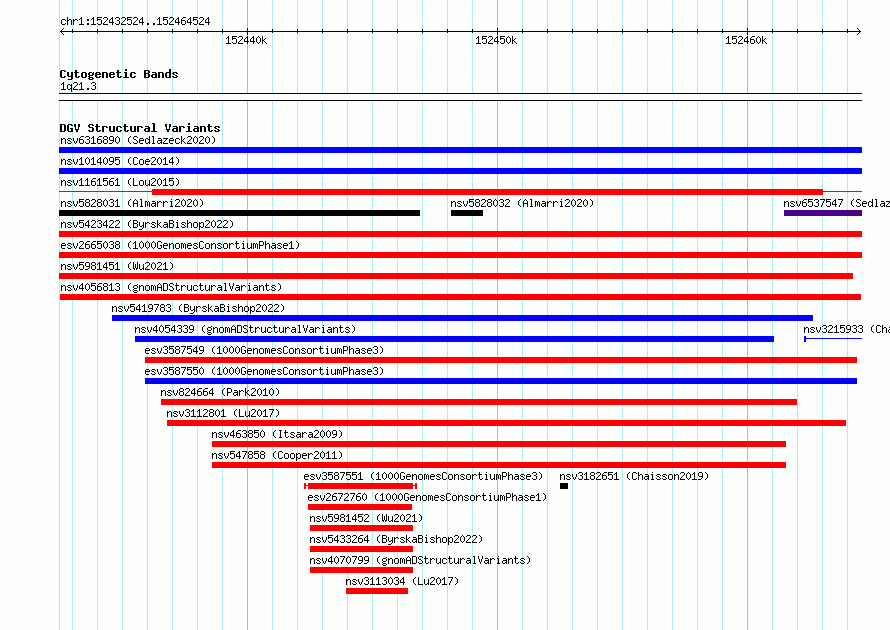Click the red bar of nsv824664
890x630 pixels.
(x=479, y=402)
